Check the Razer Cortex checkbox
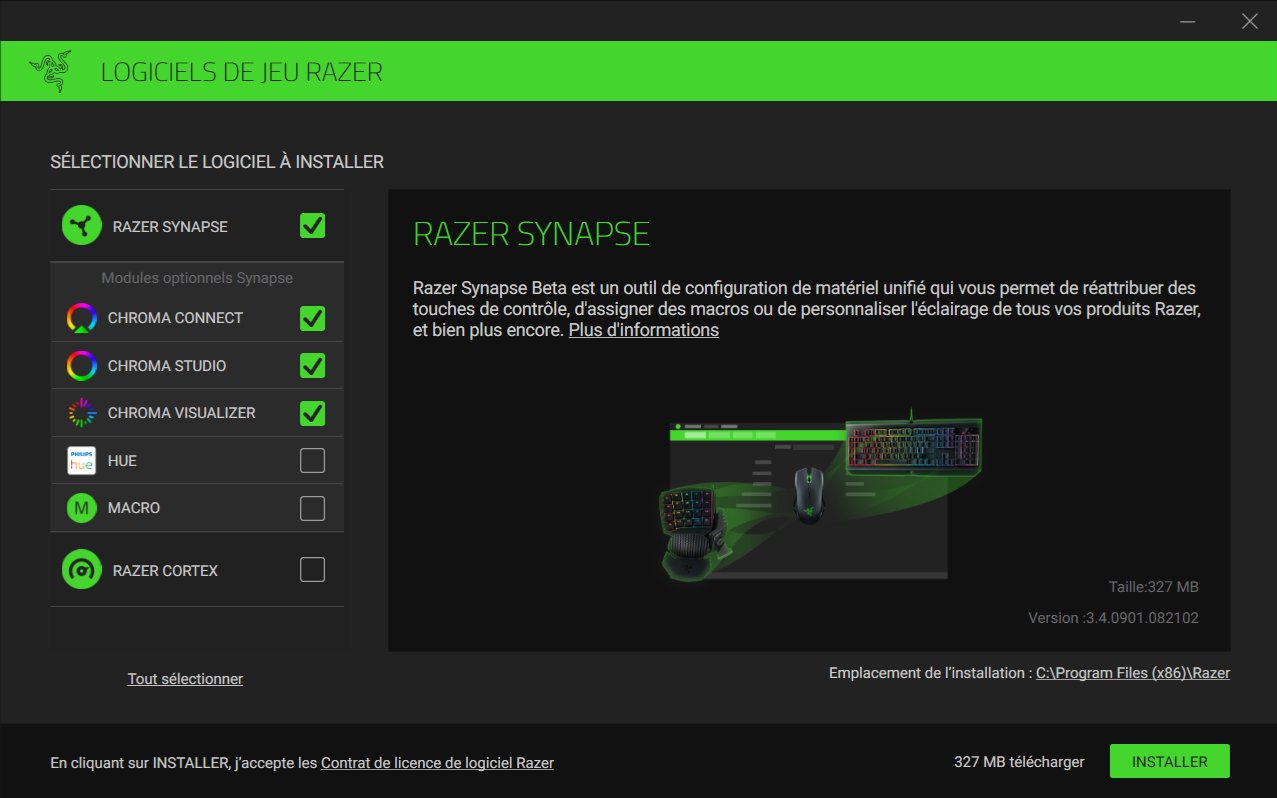Screen dimensions: 1277x798 312,569
